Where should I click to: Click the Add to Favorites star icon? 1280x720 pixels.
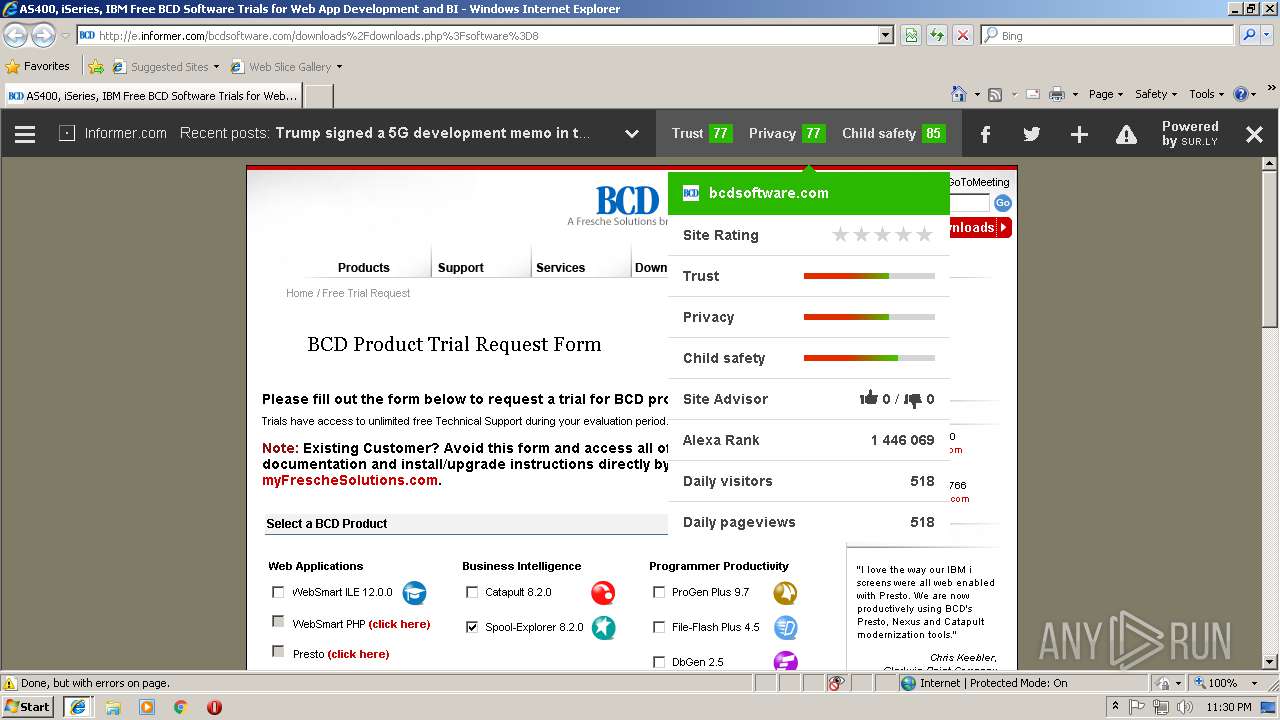tap(96, 67)
